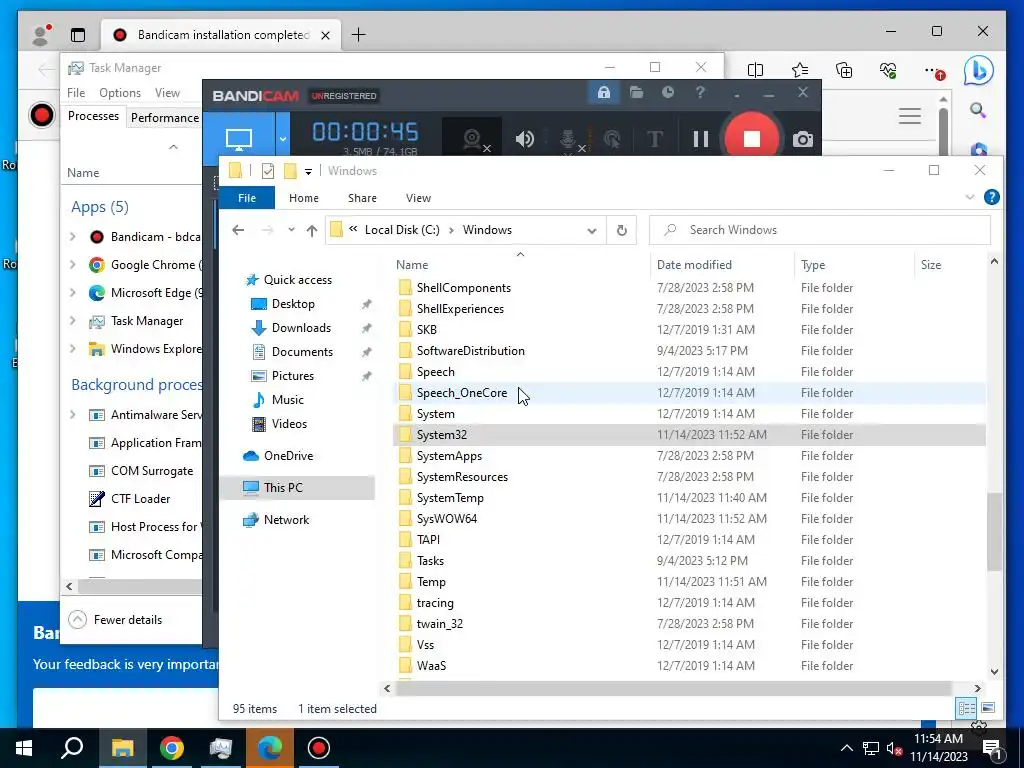Open Edge Collections icon
Image resolution: width=1024 pixels, height=768 pixels.
[x=844, y=71]
